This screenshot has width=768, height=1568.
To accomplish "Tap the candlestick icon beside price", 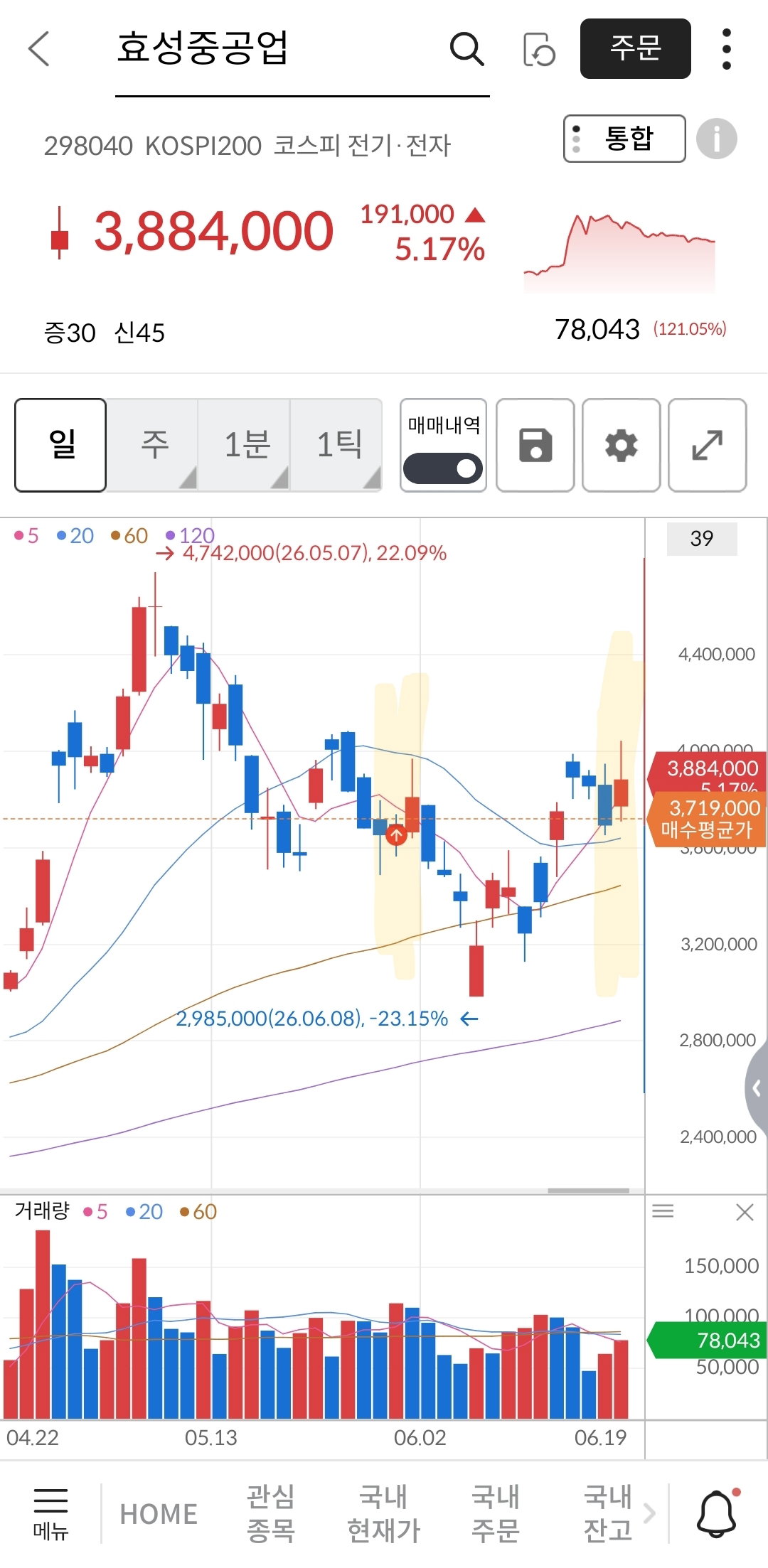I will coord(60,232).
